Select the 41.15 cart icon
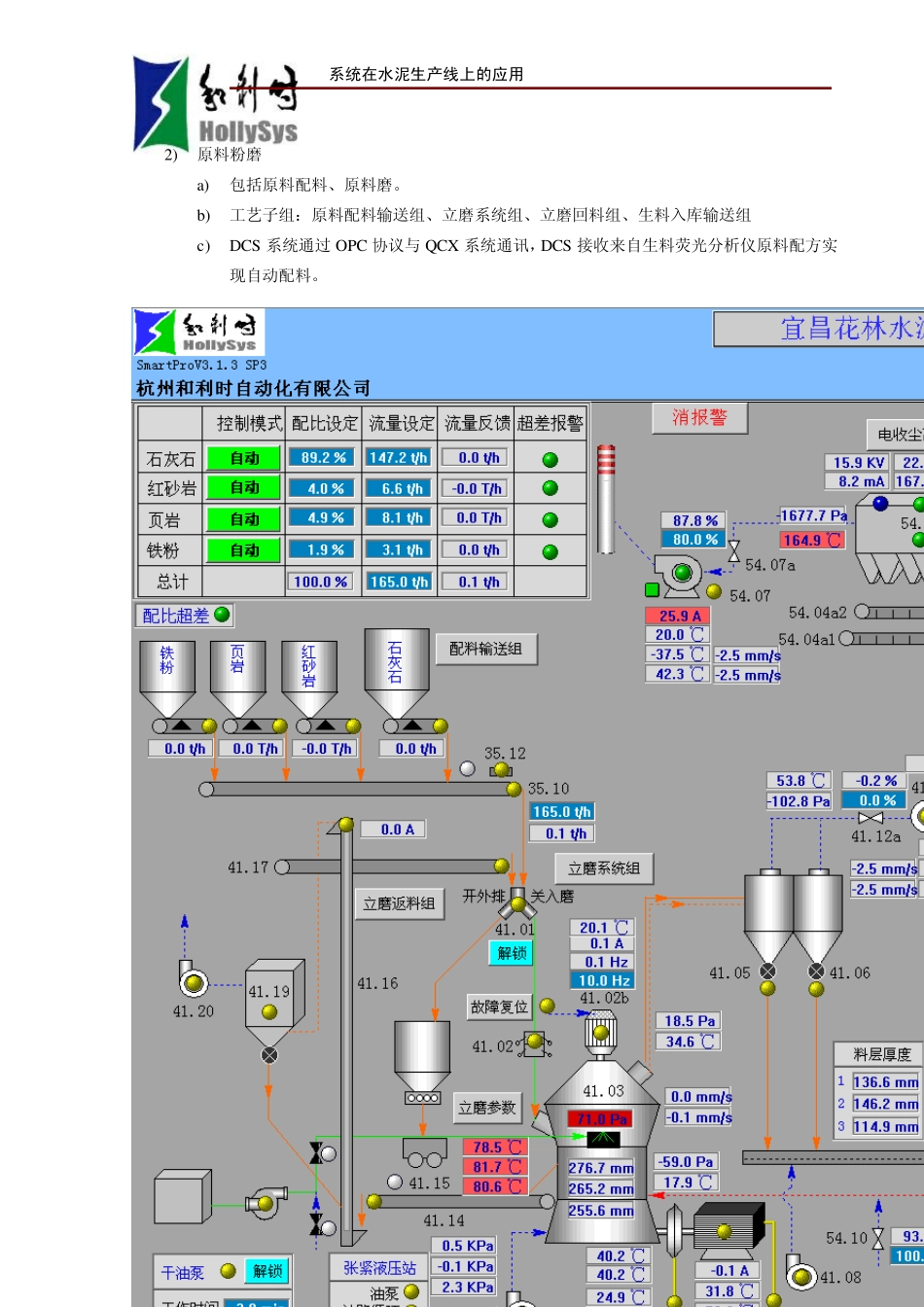The height and width of the screenshot is (1307, 924). coord(424,1152)
